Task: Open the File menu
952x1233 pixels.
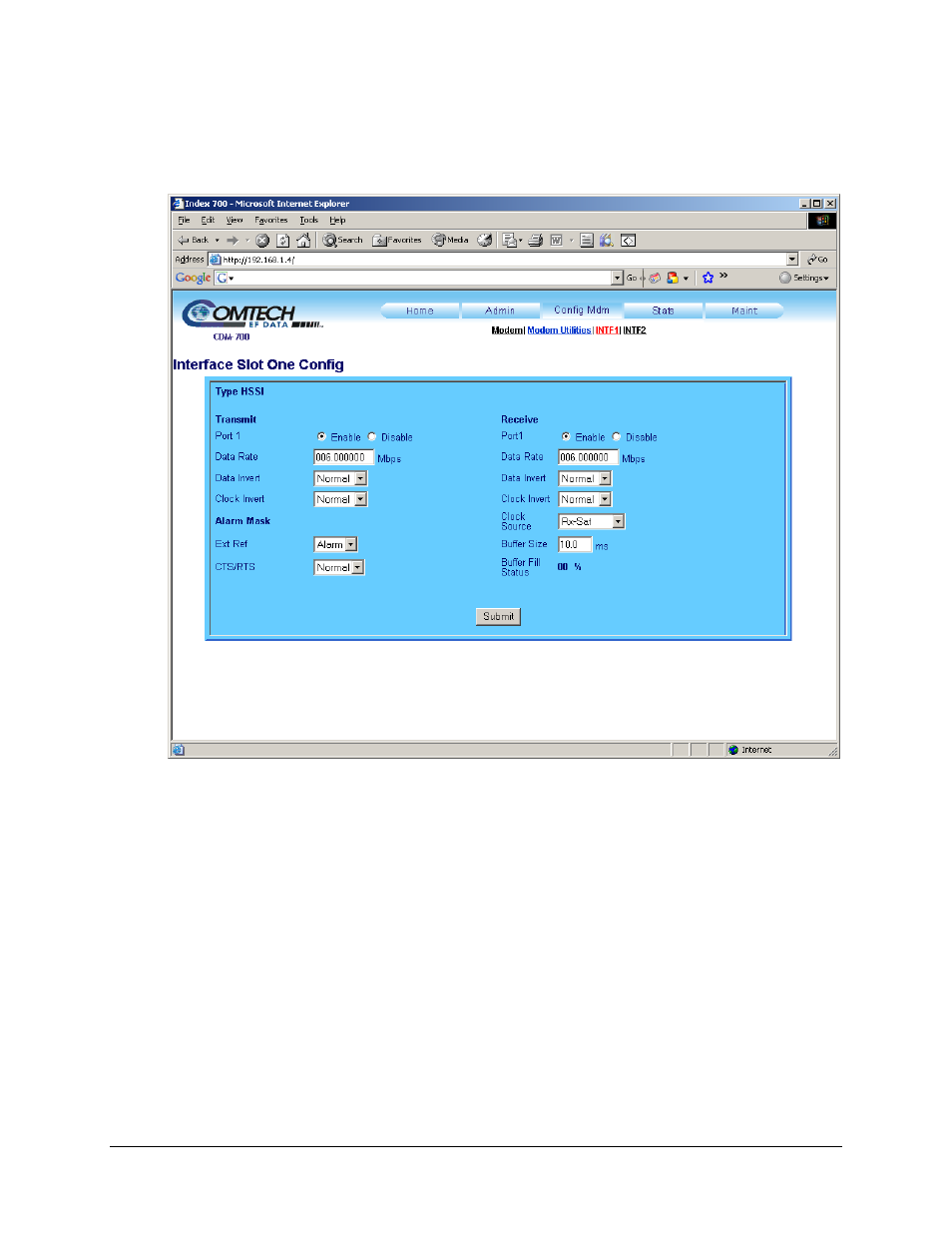Action: point(184,221)
